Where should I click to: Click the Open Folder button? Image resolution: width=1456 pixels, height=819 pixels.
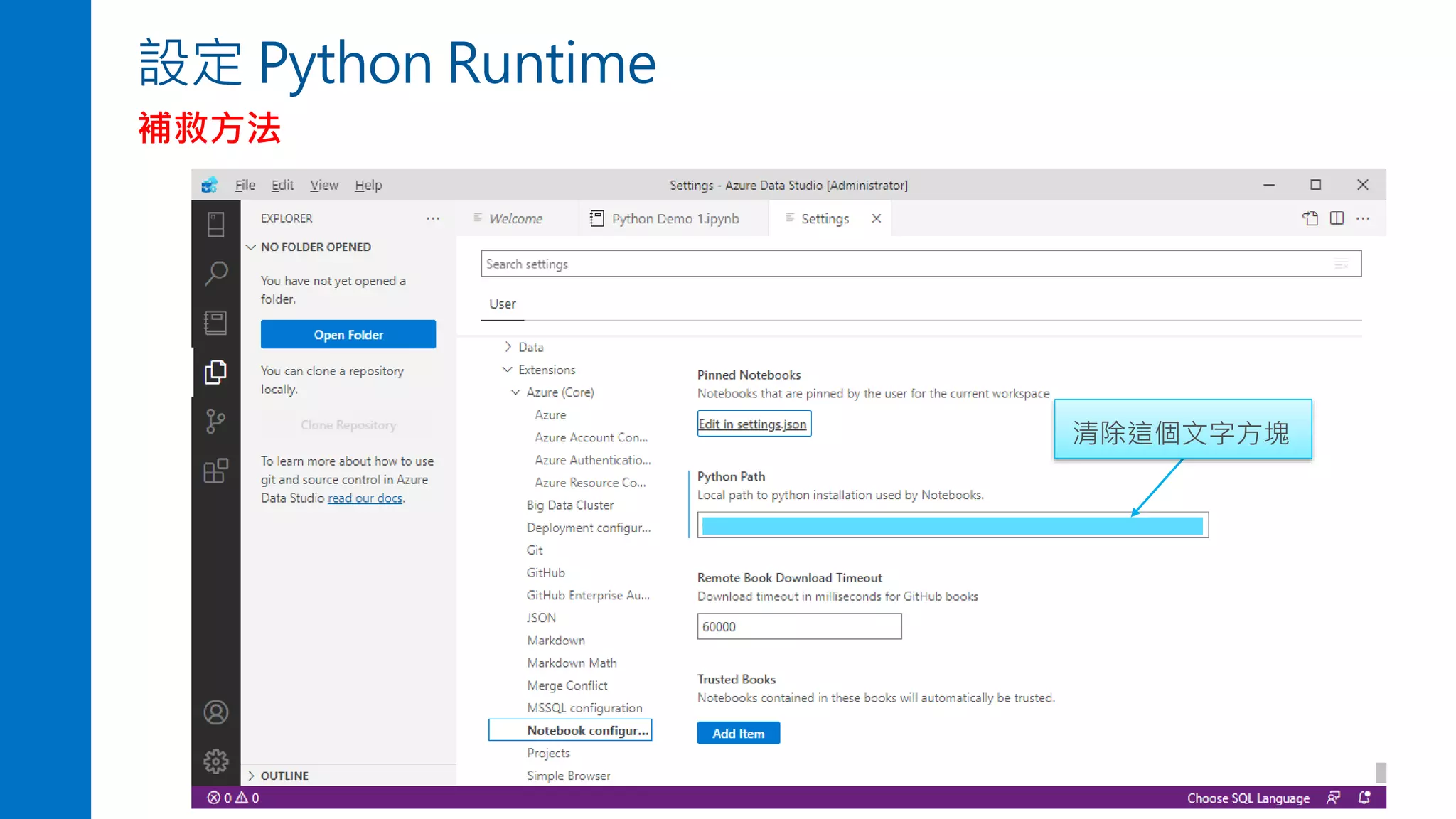(x=348, y=334)
